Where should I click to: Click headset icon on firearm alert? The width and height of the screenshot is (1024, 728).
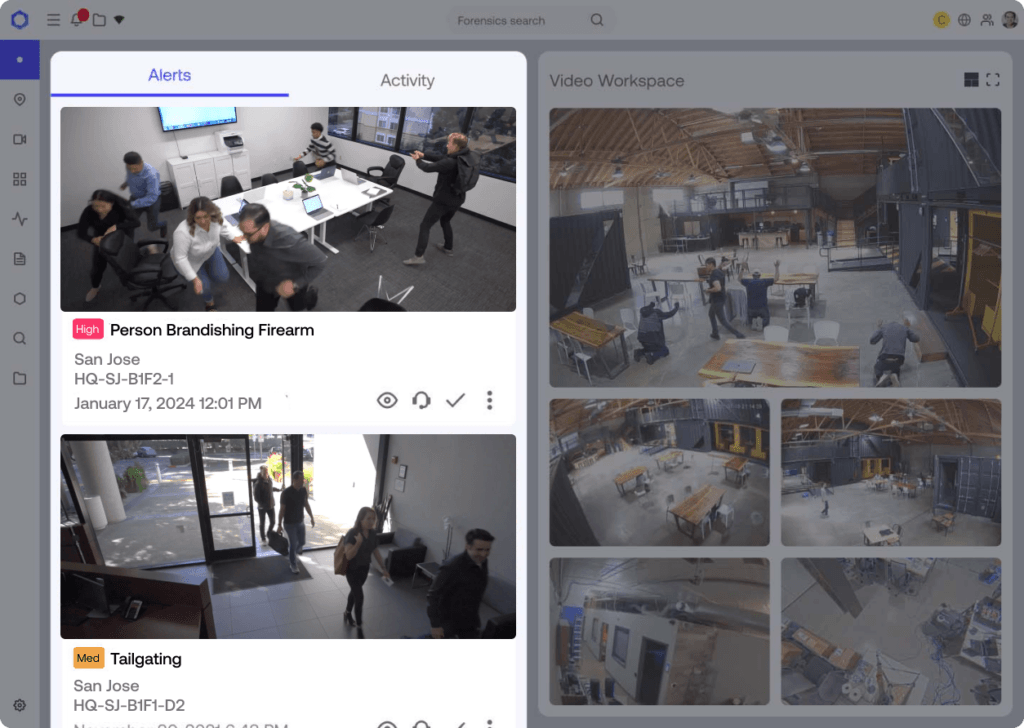coord(421,400)
